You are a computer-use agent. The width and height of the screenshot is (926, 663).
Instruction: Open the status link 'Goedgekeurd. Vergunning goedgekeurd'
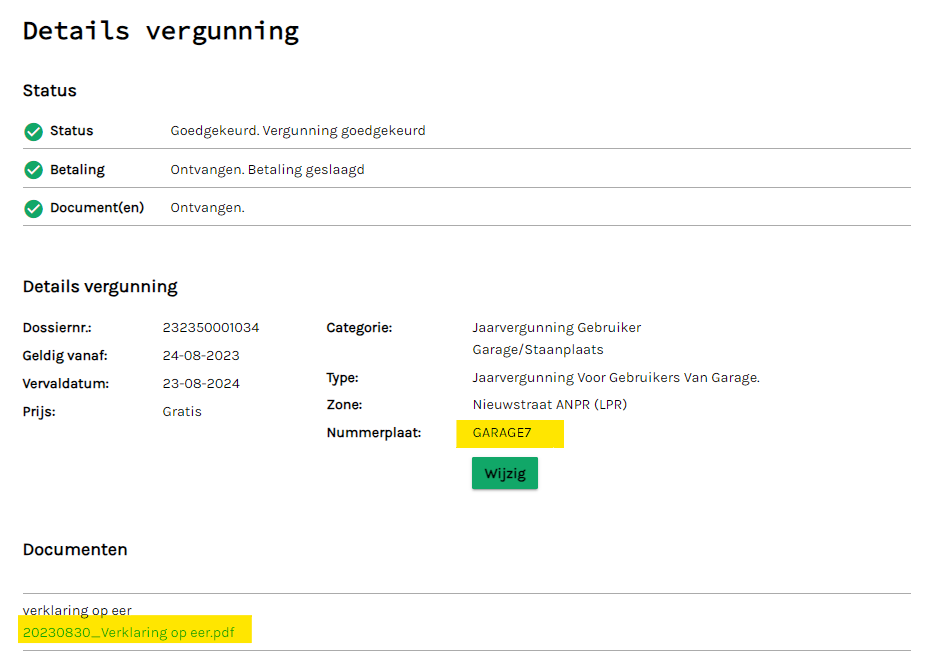coord(297,131)
